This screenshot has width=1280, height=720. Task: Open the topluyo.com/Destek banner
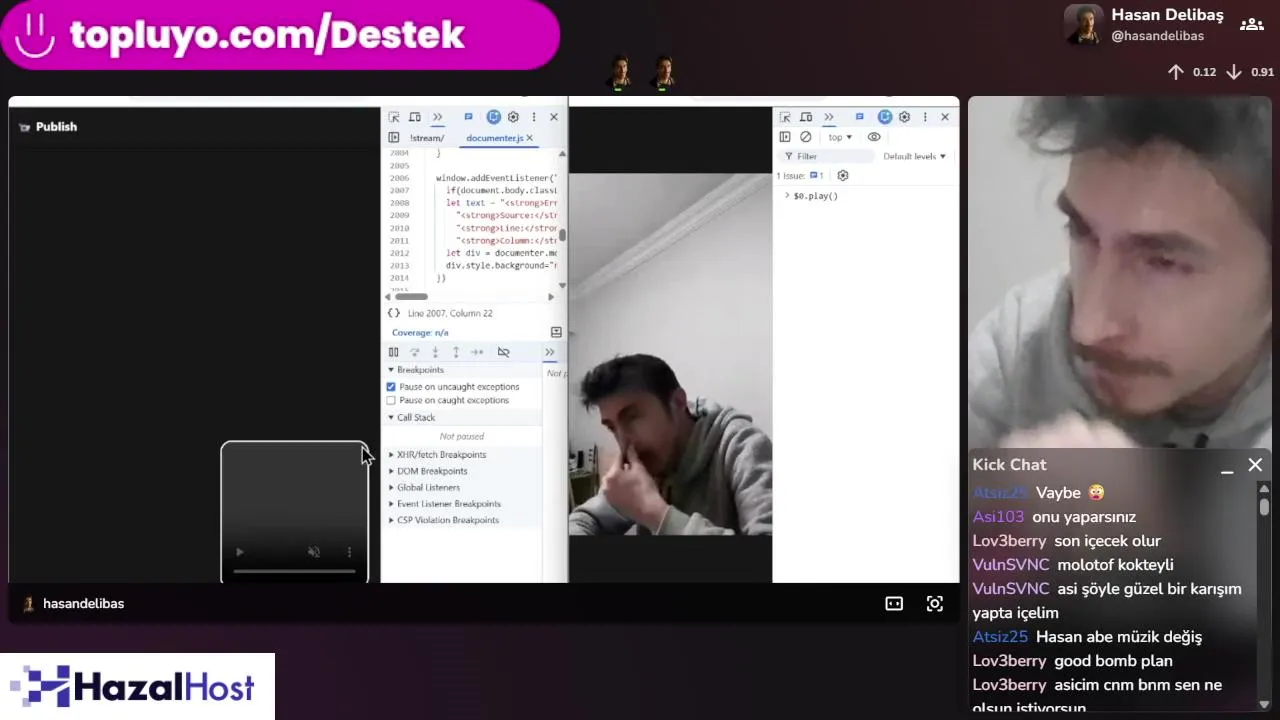(280, 35)
